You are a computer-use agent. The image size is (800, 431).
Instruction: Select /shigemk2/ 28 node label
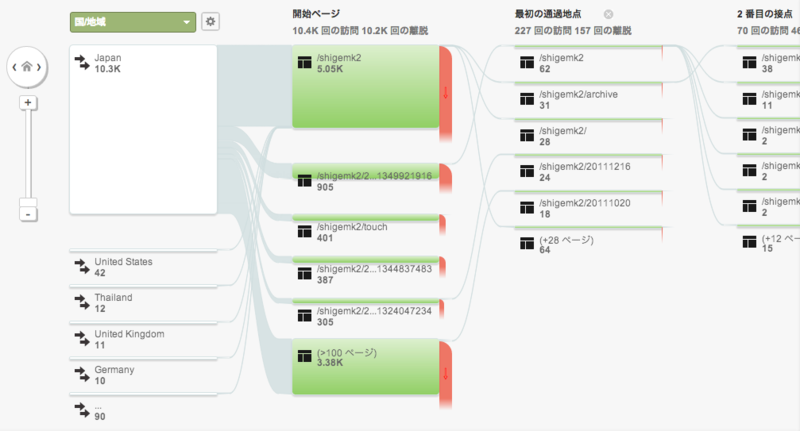[x=563, y=131]
